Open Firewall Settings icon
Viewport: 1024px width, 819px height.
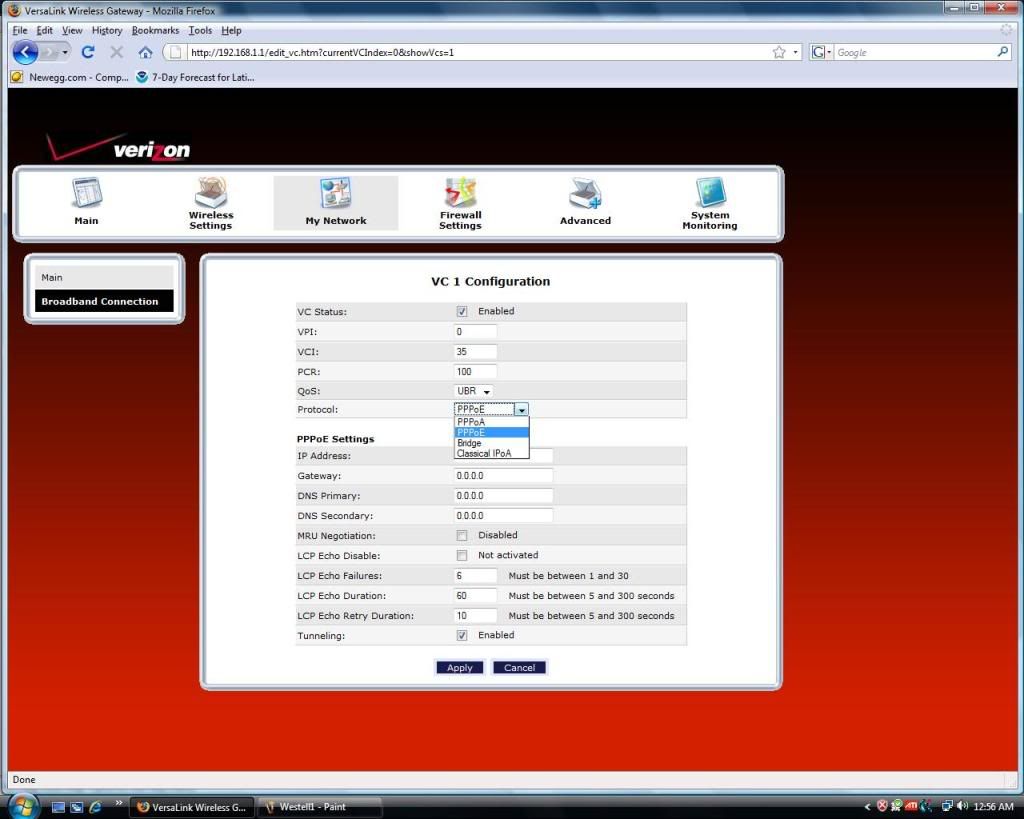pos(460,193)
